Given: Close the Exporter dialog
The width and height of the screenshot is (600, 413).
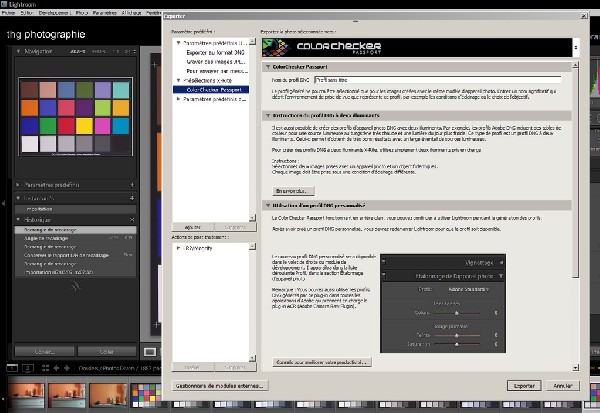Looking at the screenshot, I should [x=584, y=16].
